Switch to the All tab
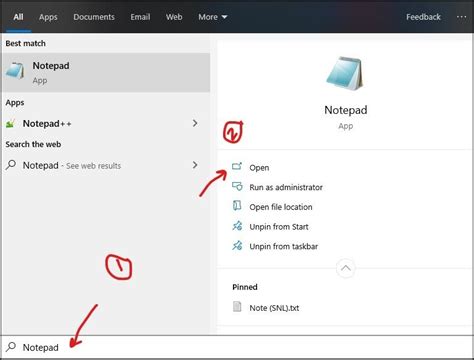 (18, 17)
